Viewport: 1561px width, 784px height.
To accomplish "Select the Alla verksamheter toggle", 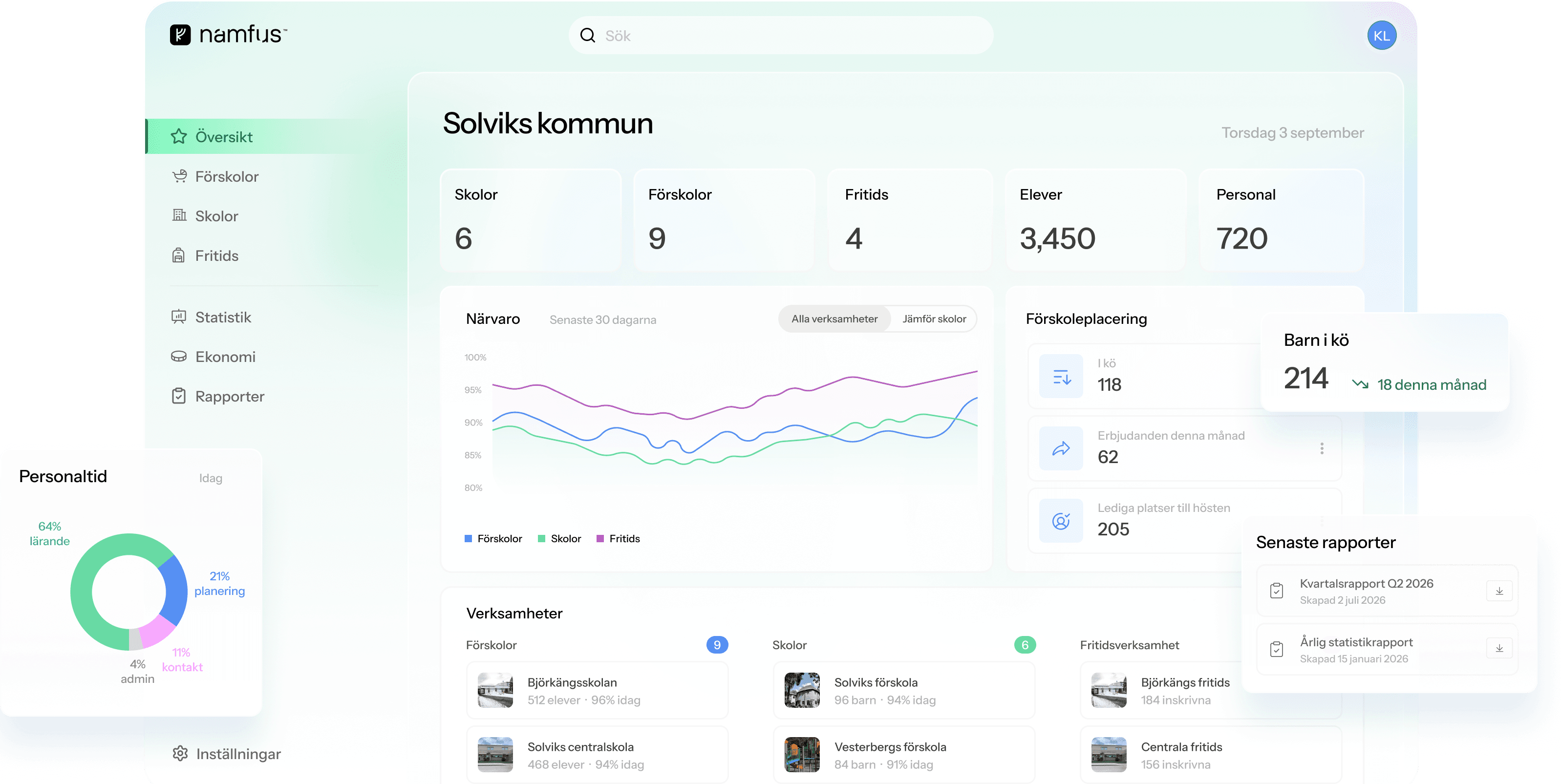I will 834,318.
